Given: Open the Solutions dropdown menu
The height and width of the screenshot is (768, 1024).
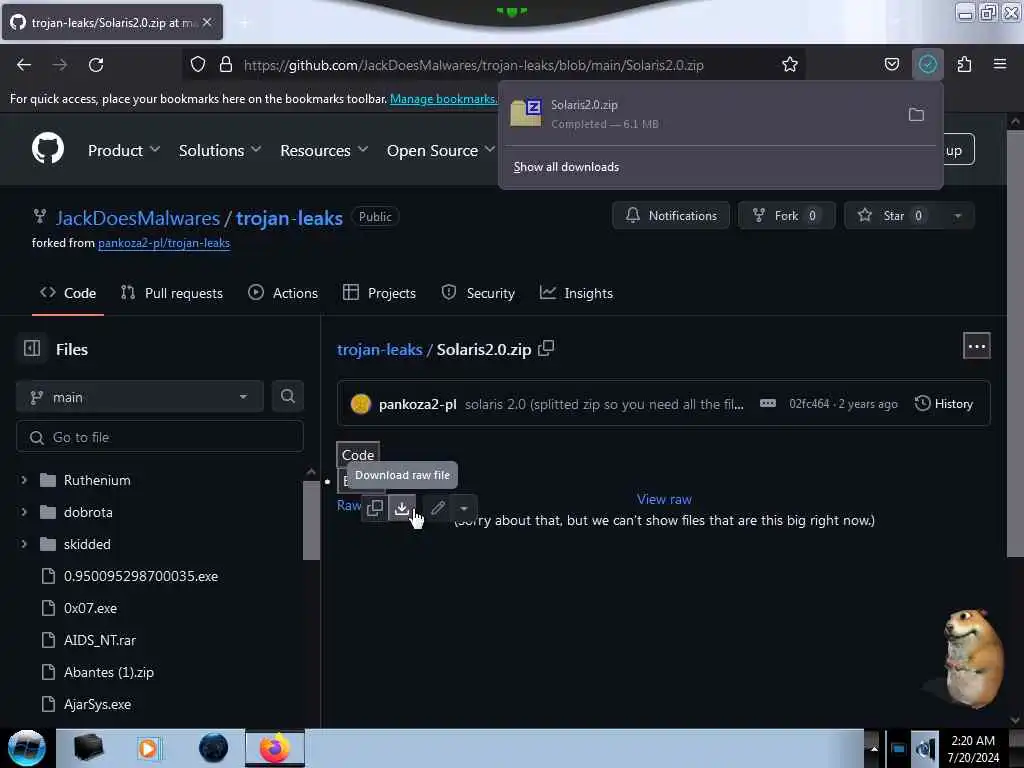Looking at the screenshot, I should point(220,150).
